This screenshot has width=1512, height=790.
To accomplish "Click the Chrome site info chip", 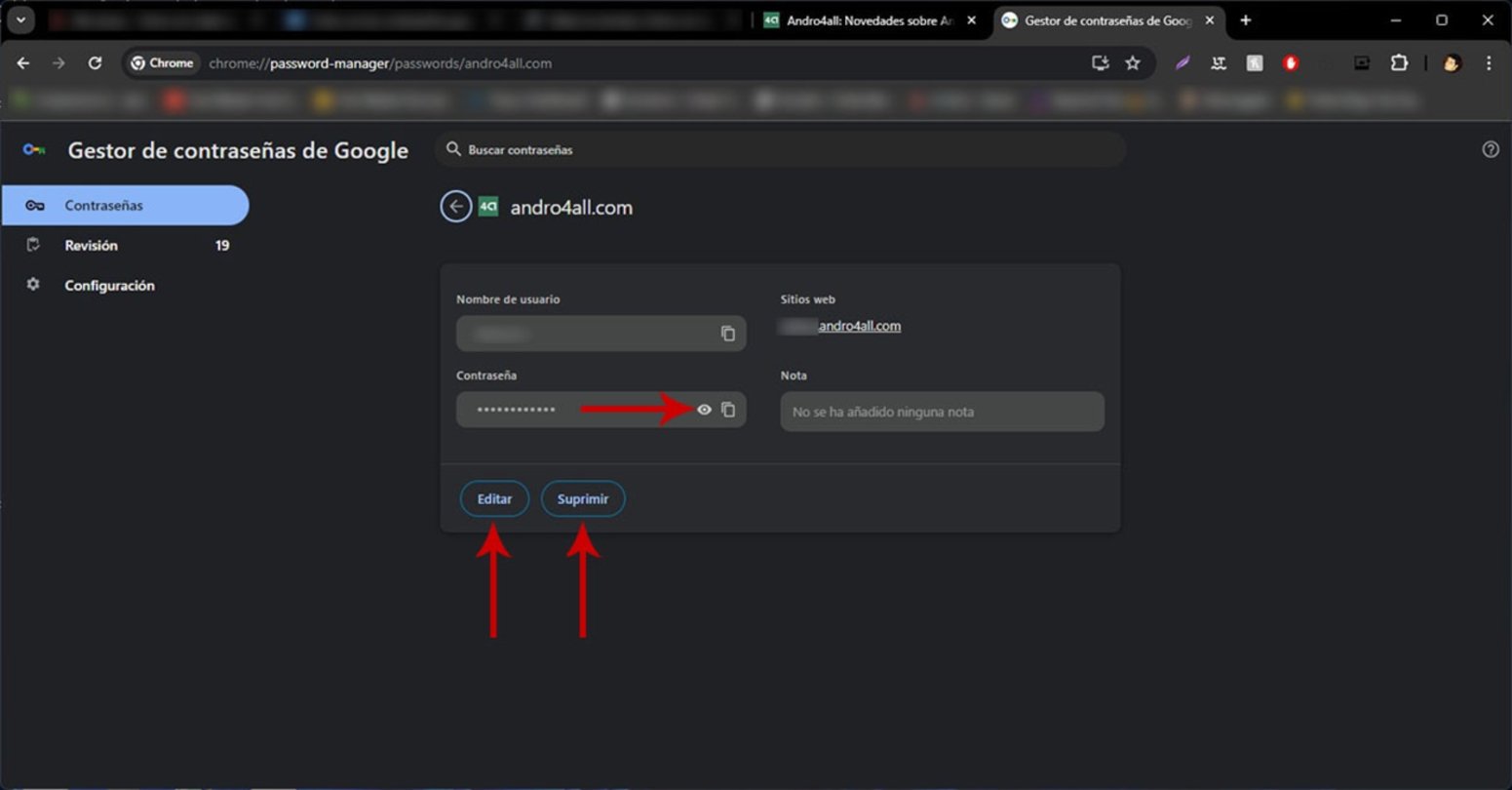I will (163, 63).
